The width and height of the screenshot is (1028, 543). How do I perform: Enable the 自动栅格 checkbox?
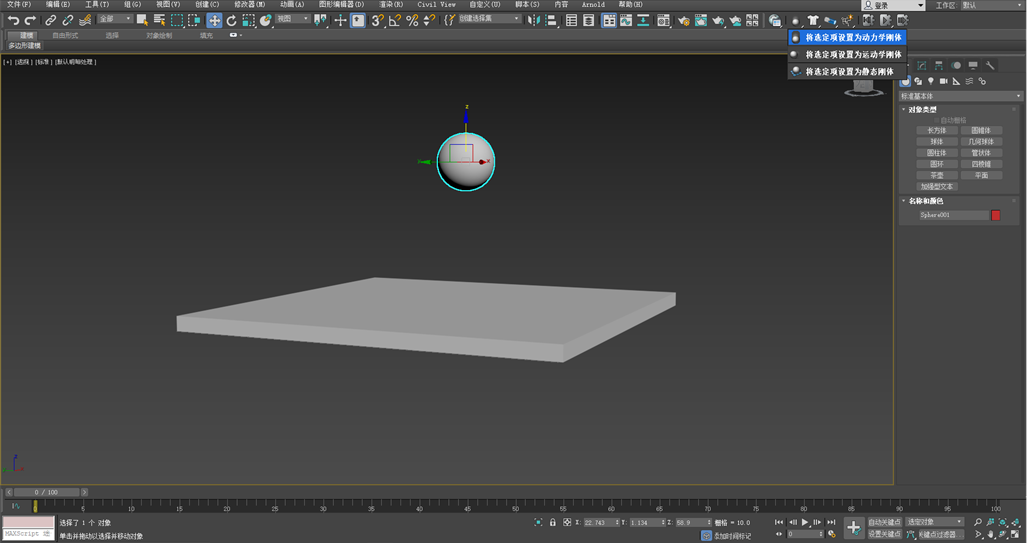point(937,120)
